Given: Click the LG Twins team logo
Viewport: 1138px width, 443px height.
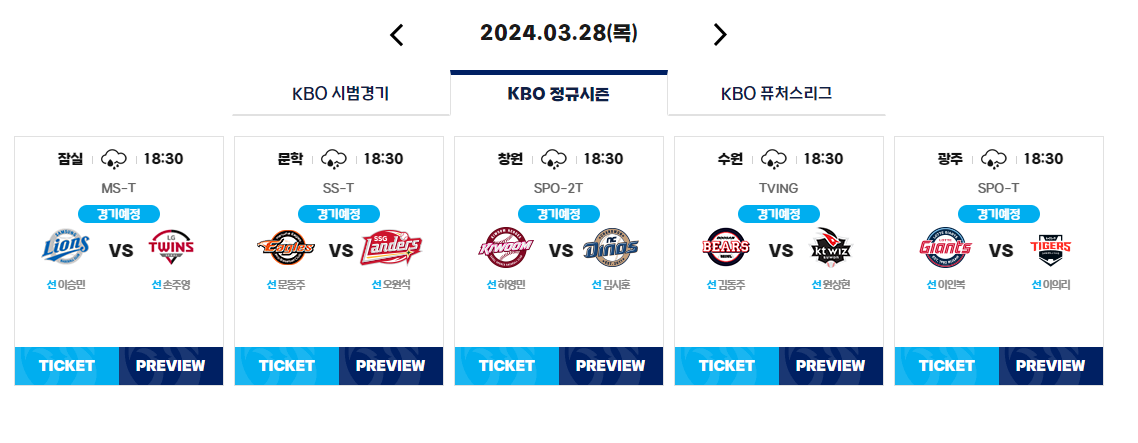Looking at the screenshot, I should pyautogui.click(x=171, y=247).
